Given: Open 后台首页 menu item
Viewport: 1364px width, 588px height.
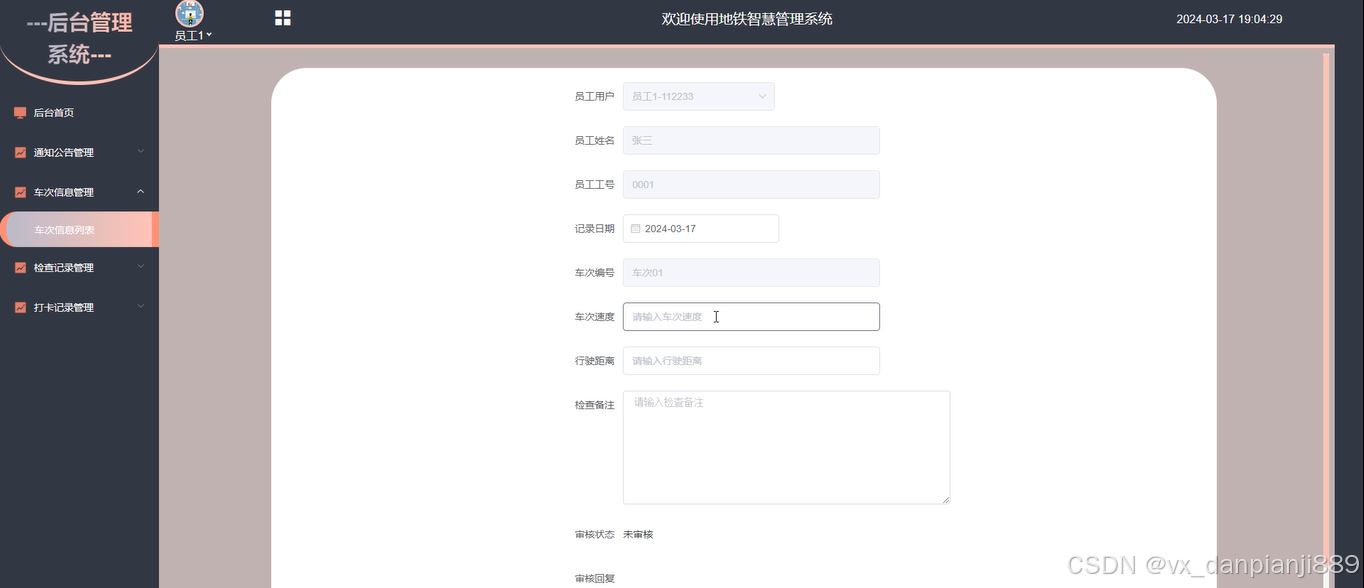Looking at the screenshot, I should point(79,113).
